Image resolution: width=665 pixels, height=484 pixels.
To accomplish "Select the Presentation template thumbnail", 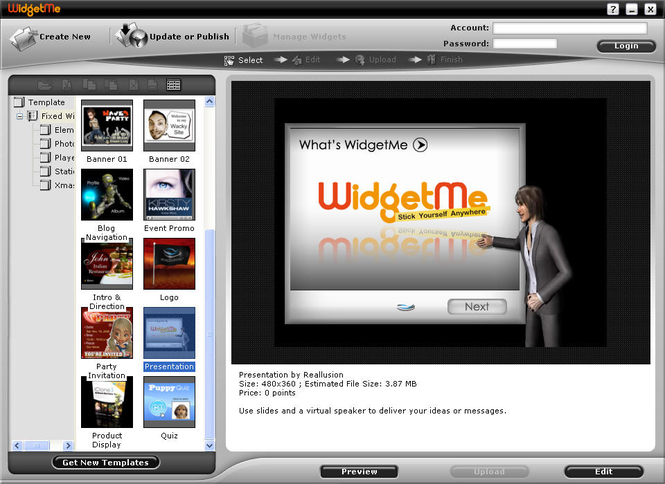I will pos(169,333).
